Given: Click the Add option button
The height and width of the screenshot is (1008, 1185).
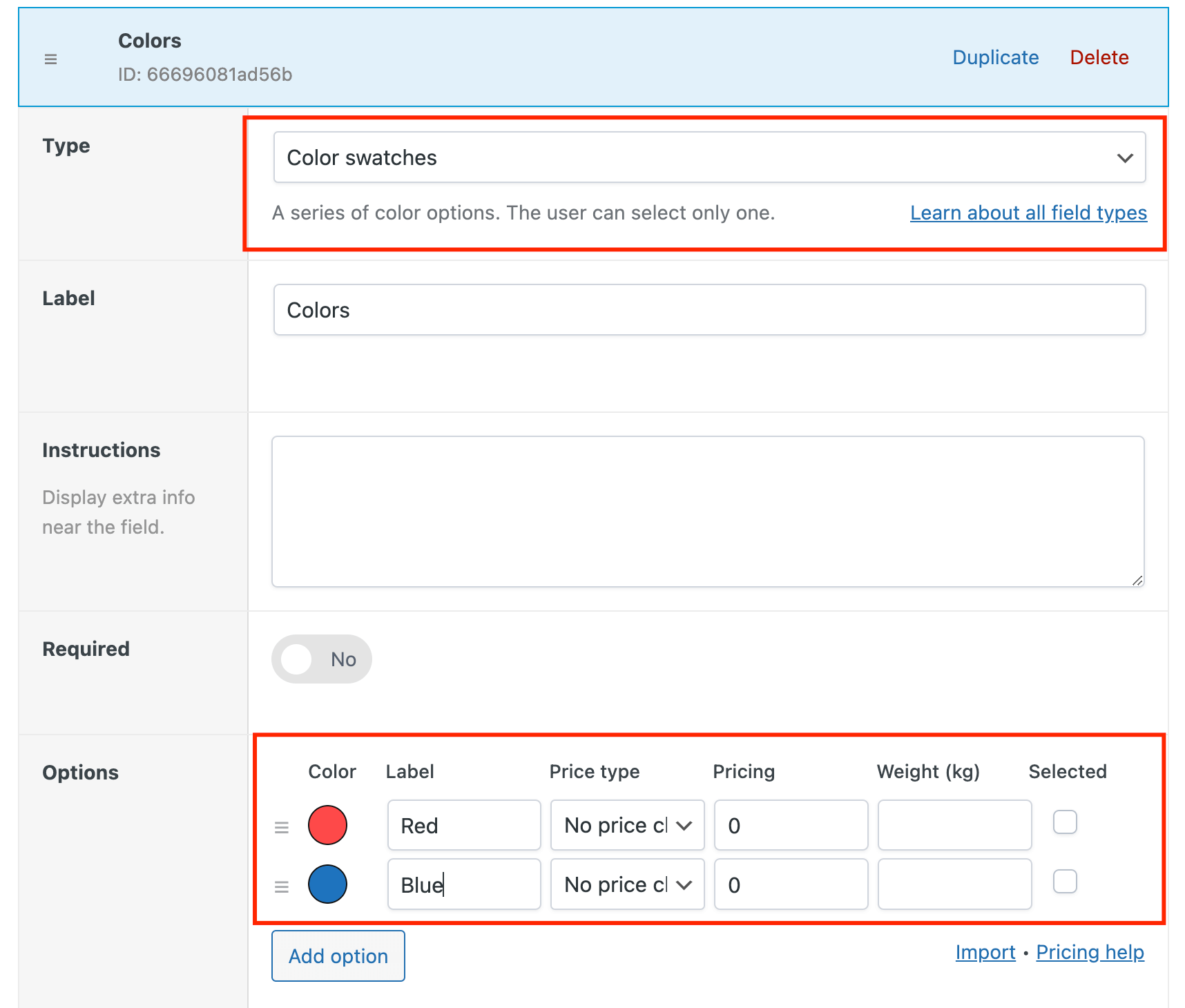Looking at the screenshot, I should (x=338, y=956).
